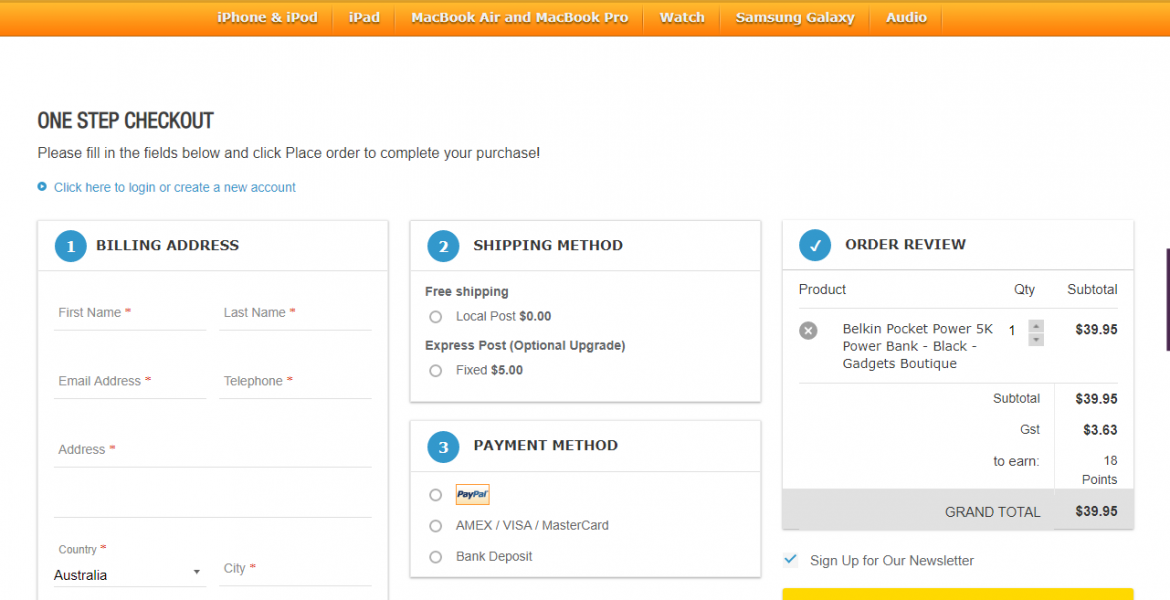Viewport: 1170px width, 600px height.
Task: Remove Belkin Pocket Power item from order
Action: (x=808, y=330)
